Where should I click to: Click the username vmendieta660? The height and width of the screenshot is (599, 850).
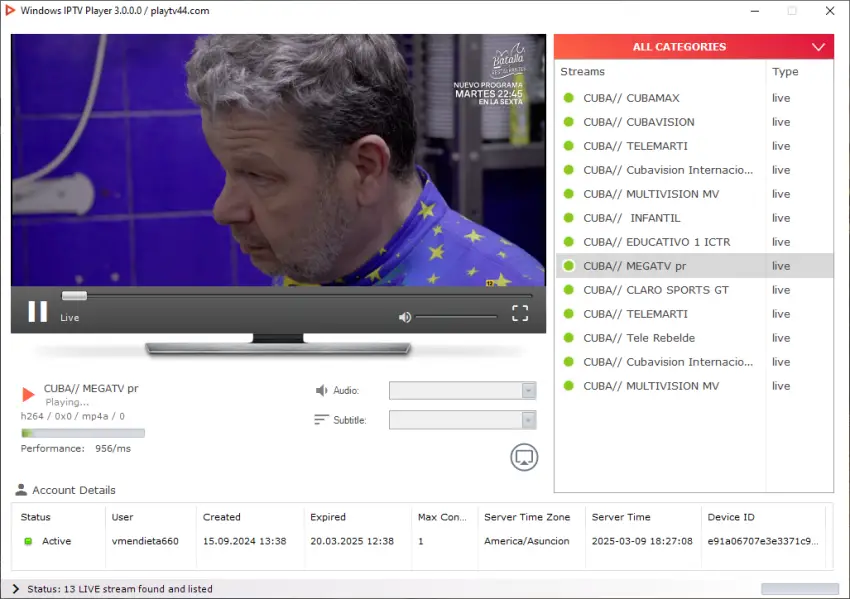click(x=145, y=541)
